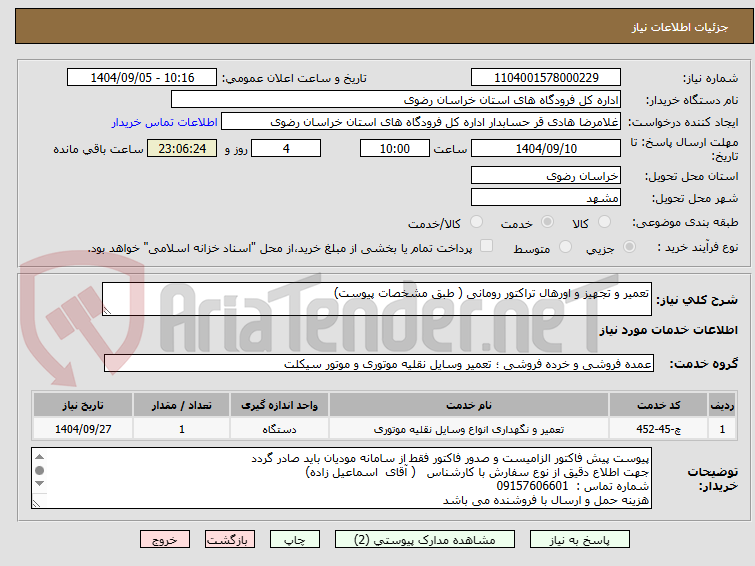Click the بازگشت back button
Screen dimensions: 755x566
[230, 540]
